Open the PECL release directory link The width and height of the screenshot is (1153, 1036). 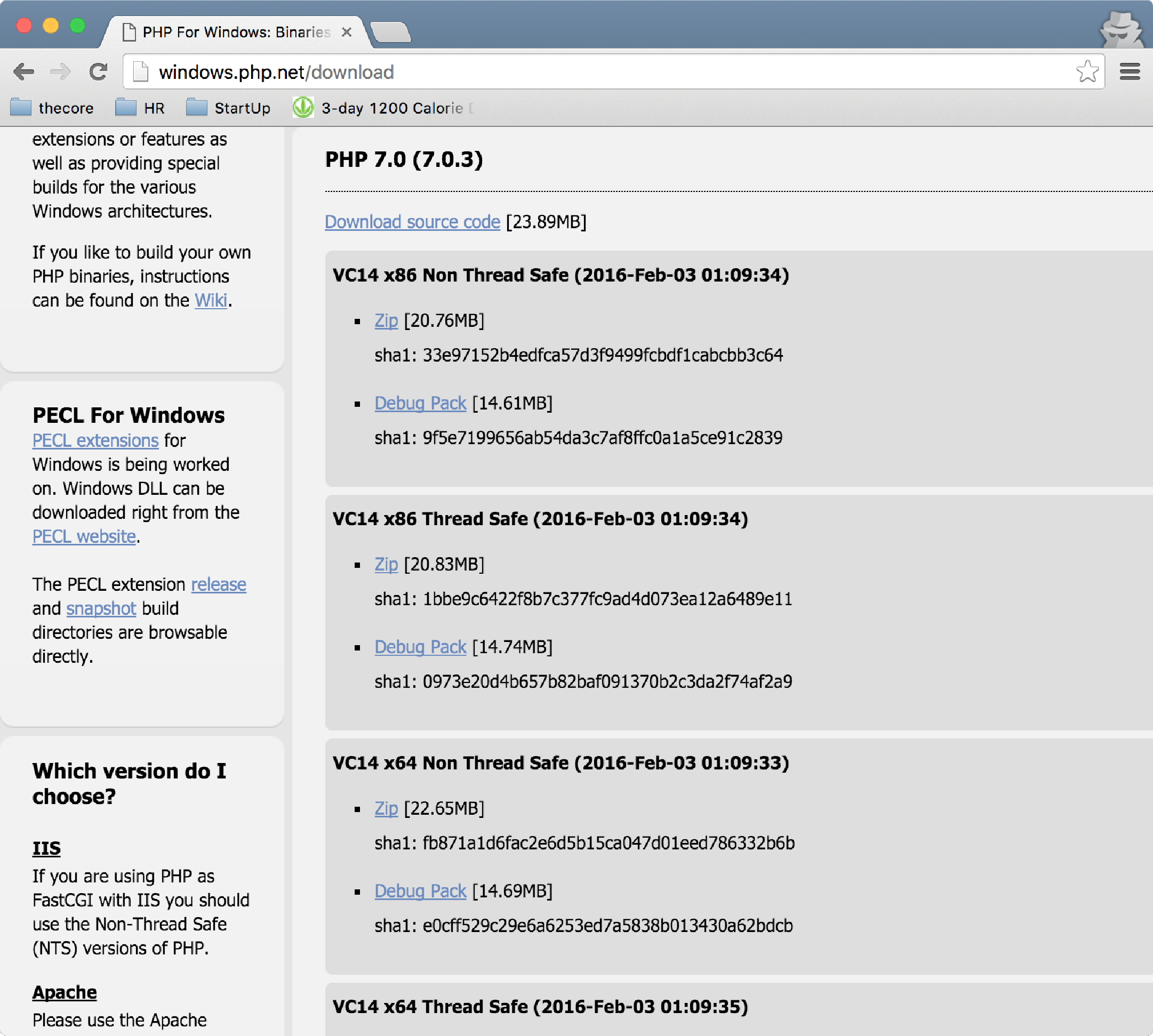click(x=219, y=584)
